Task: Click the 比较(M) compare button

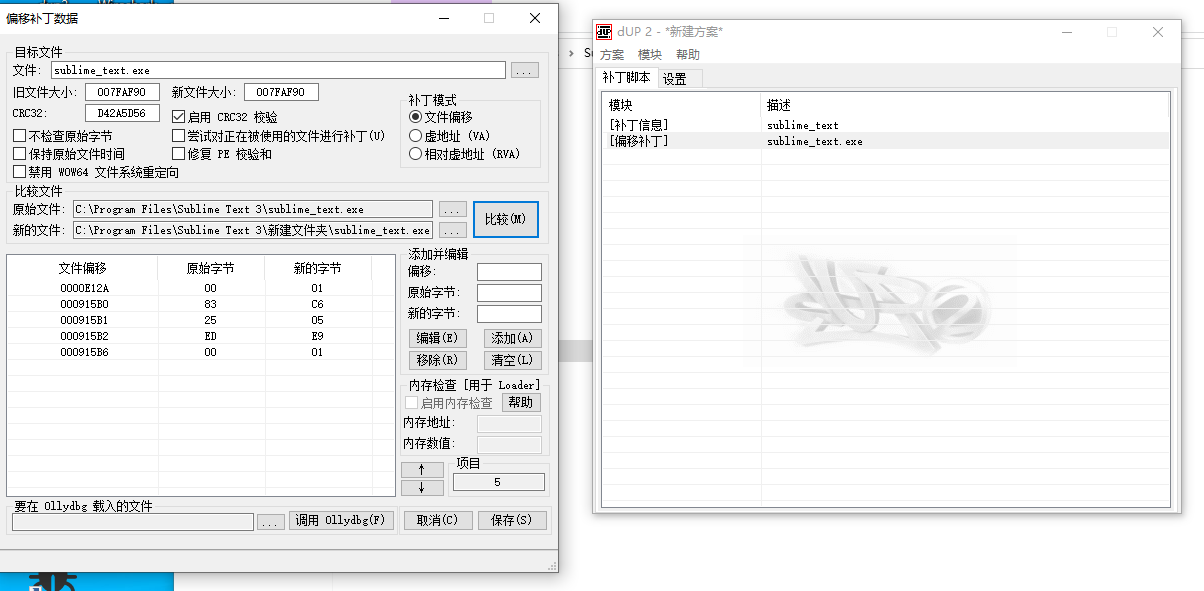Action: coord(506,219)
